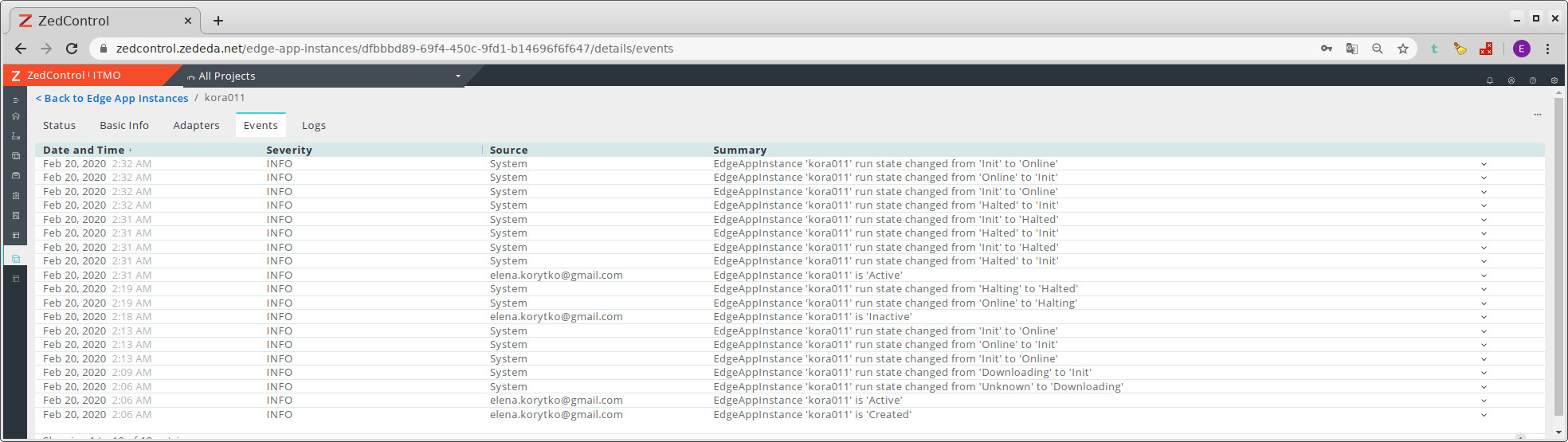Image resolution: width=1568 pixels, height=442 pixels.
Task: Go back to Edge App Instances
Action: tap(112, 99)
